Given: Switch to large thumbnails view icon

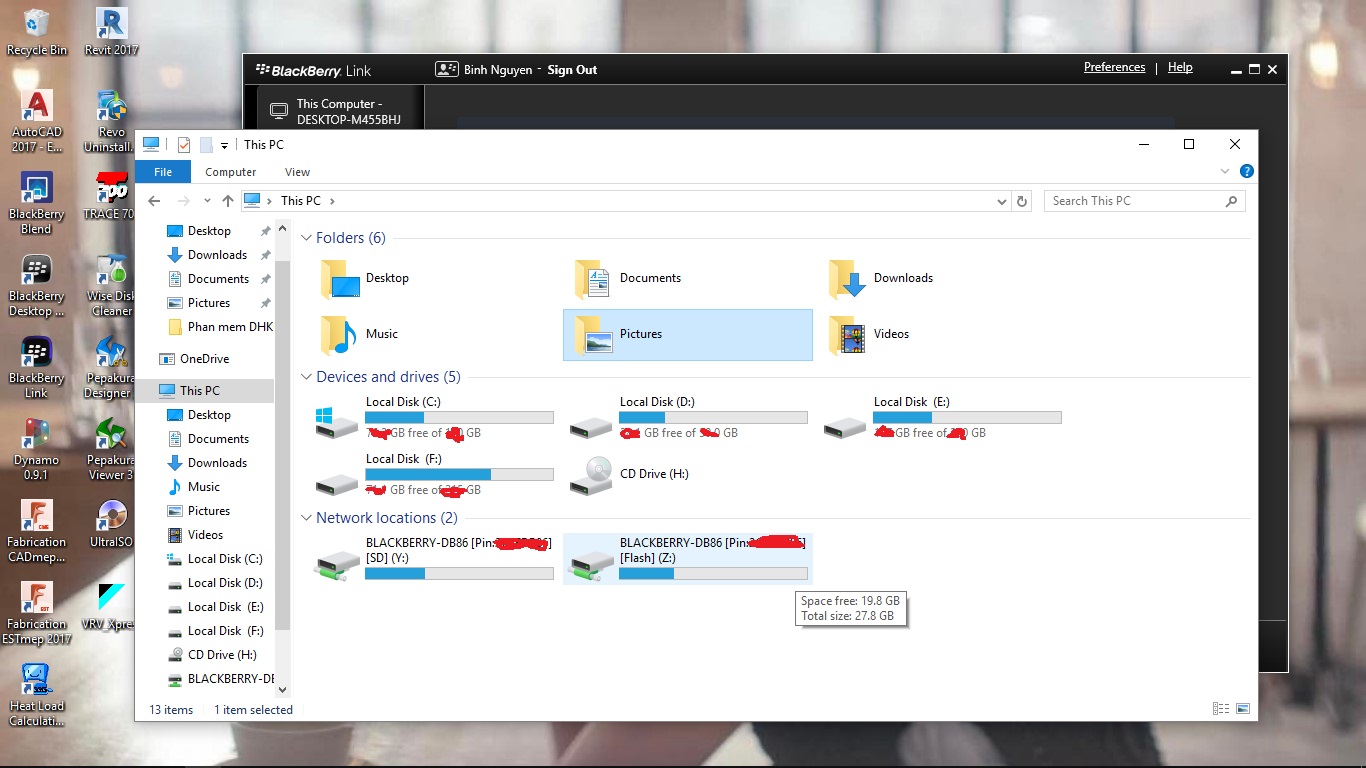Looking at the screenshot, I should (x=1243, y=709).
